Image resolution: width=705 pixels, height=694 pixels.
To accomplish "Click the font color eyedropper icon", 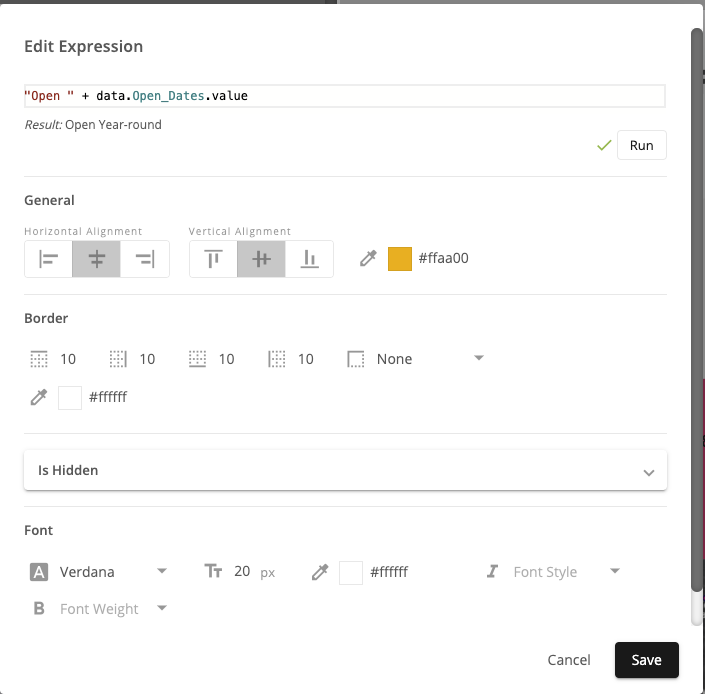I will [x=320, y=572].
